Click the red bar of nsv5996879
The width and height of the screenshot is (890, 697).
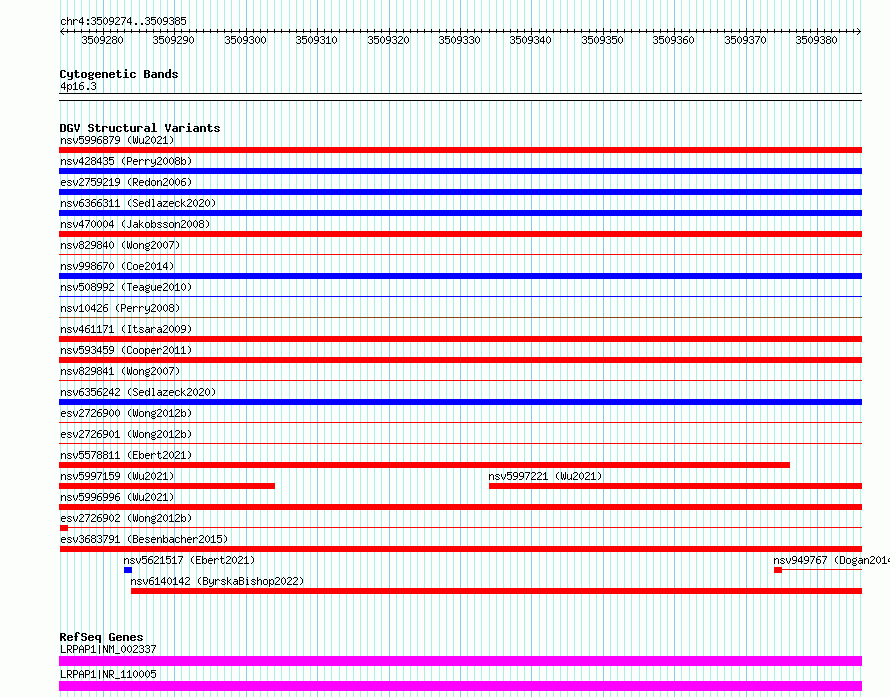[460, 150]
